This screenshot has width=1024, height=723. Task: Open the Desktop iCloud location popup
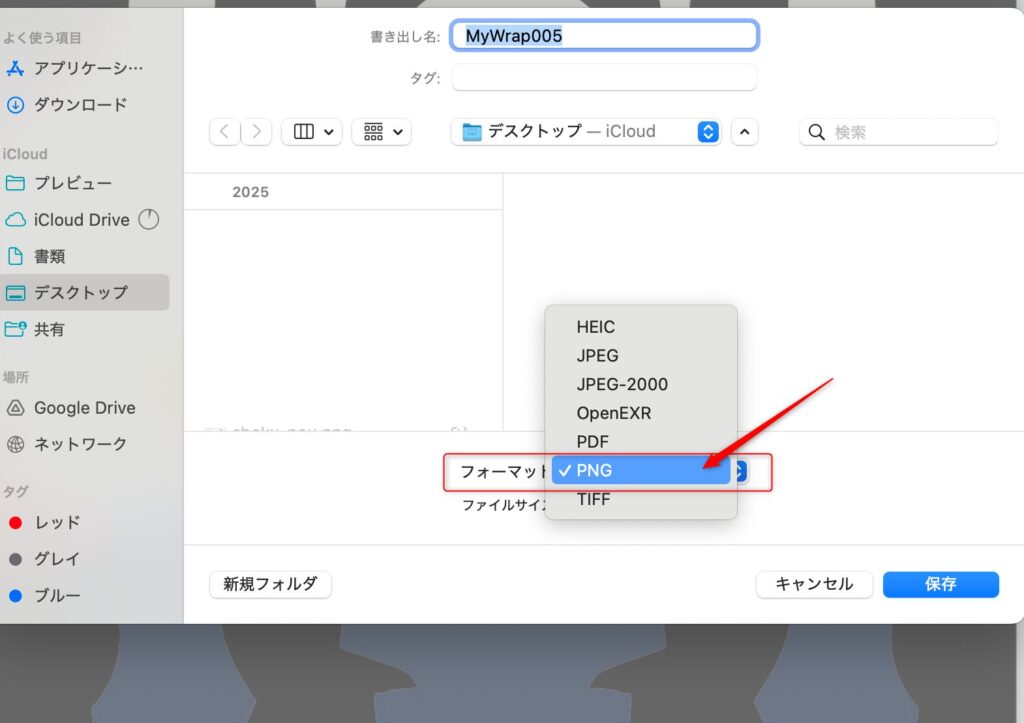[585, 132]
